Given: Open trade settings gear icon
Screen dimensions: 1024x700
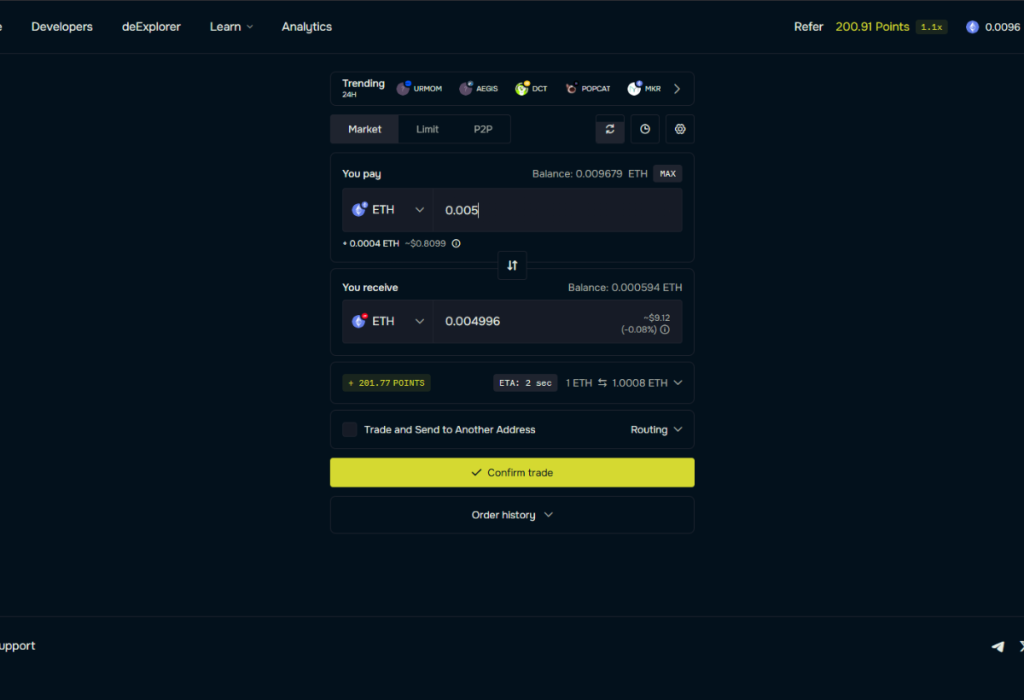Looking at the screenshot, I should 680,129.
